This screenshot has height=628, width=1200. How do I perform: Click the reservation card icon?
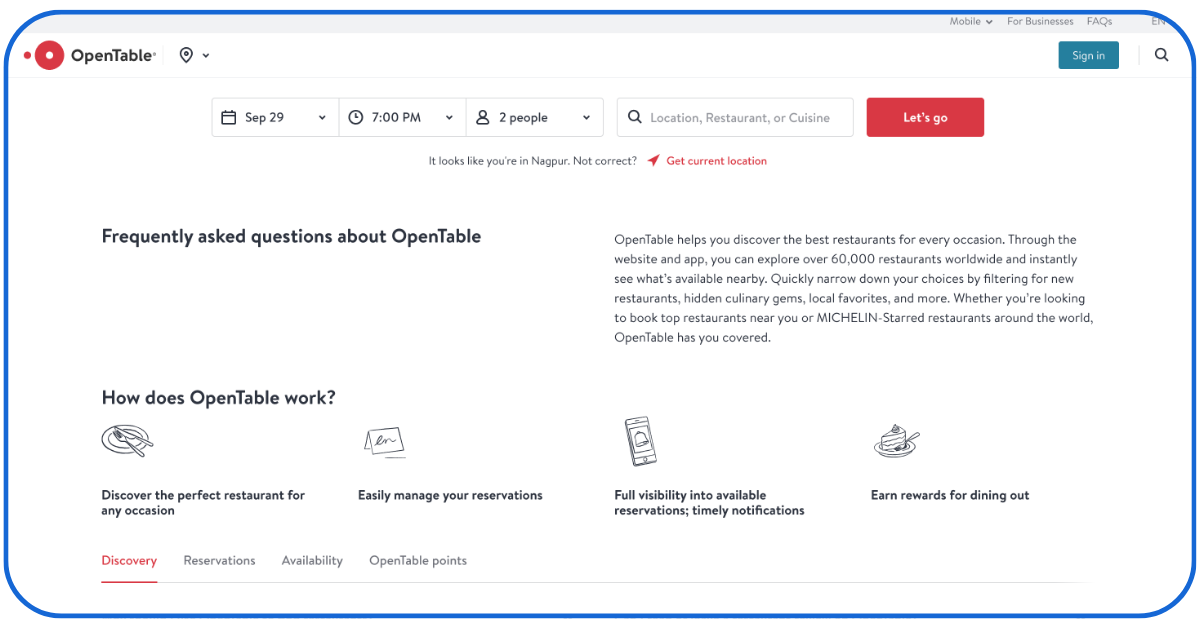tap(384, 441)
